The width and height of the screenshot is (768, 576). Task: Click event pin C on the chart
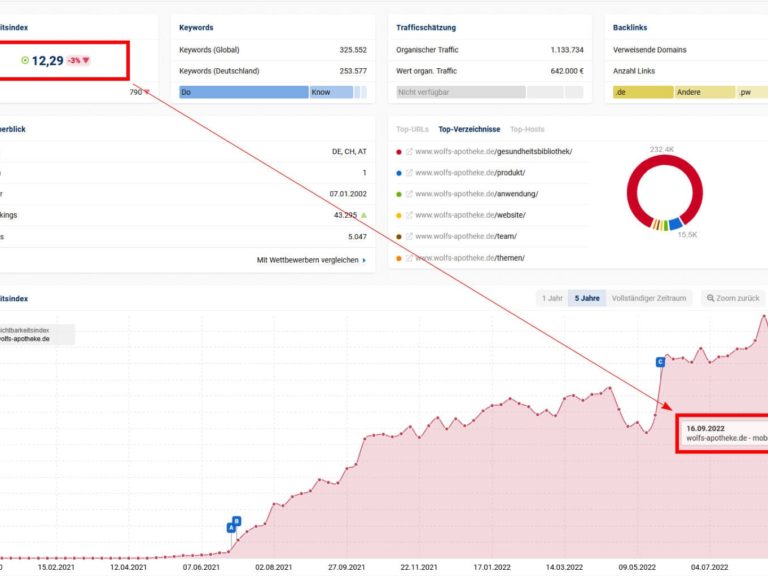pyautogui.click(x=660, y=361)
